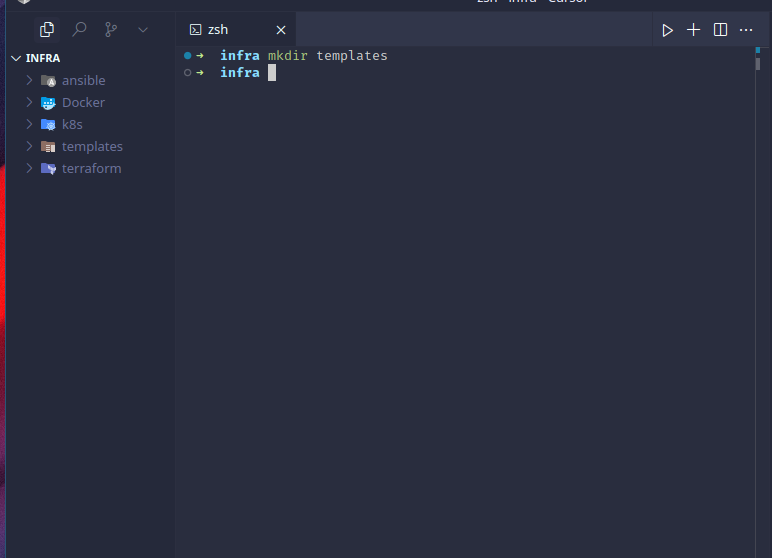Click the mkdir command status dot
The image size is (772, 558).
[x=188, y=56]
